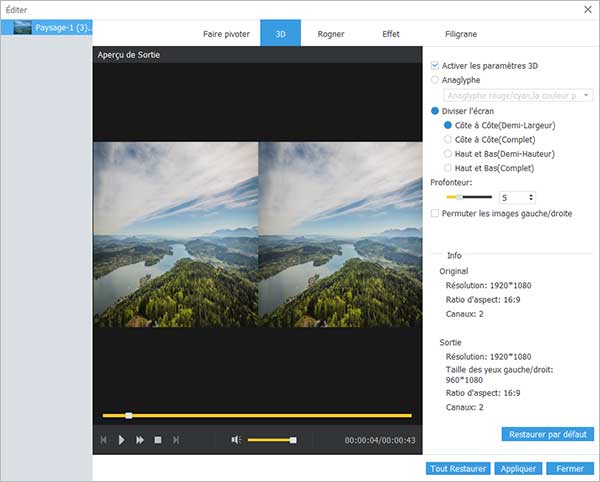Uncheck Activer les paramètres 3D
The height and width of the screenshot is (482, 600).
[x=434, y=65]
